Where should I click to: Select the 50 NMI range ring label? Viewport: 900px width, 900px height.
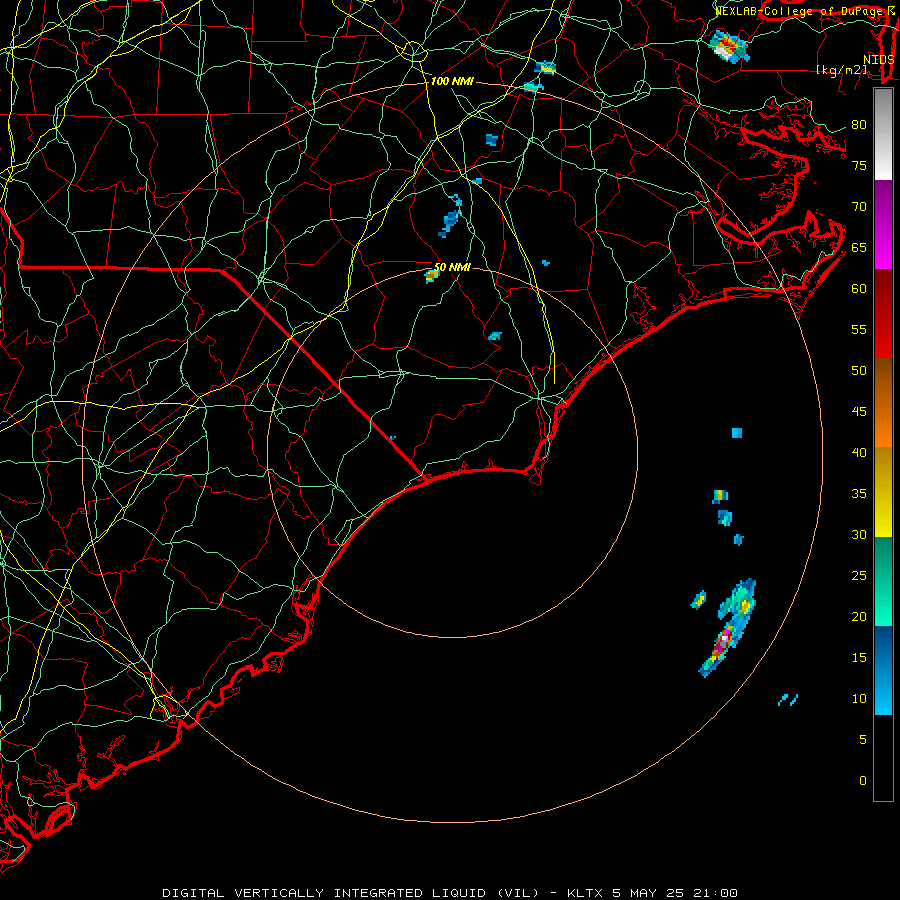tap(452, 267)
